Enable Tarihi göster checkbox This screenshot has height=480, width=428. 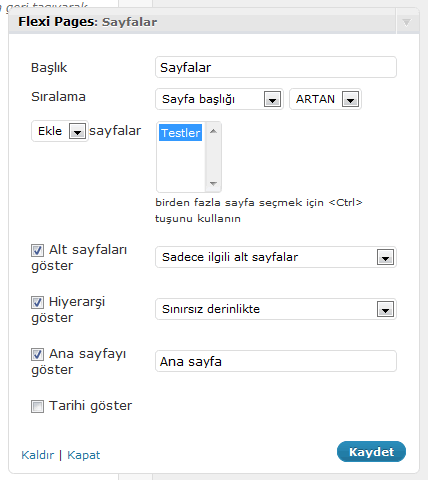click(37, 406)
